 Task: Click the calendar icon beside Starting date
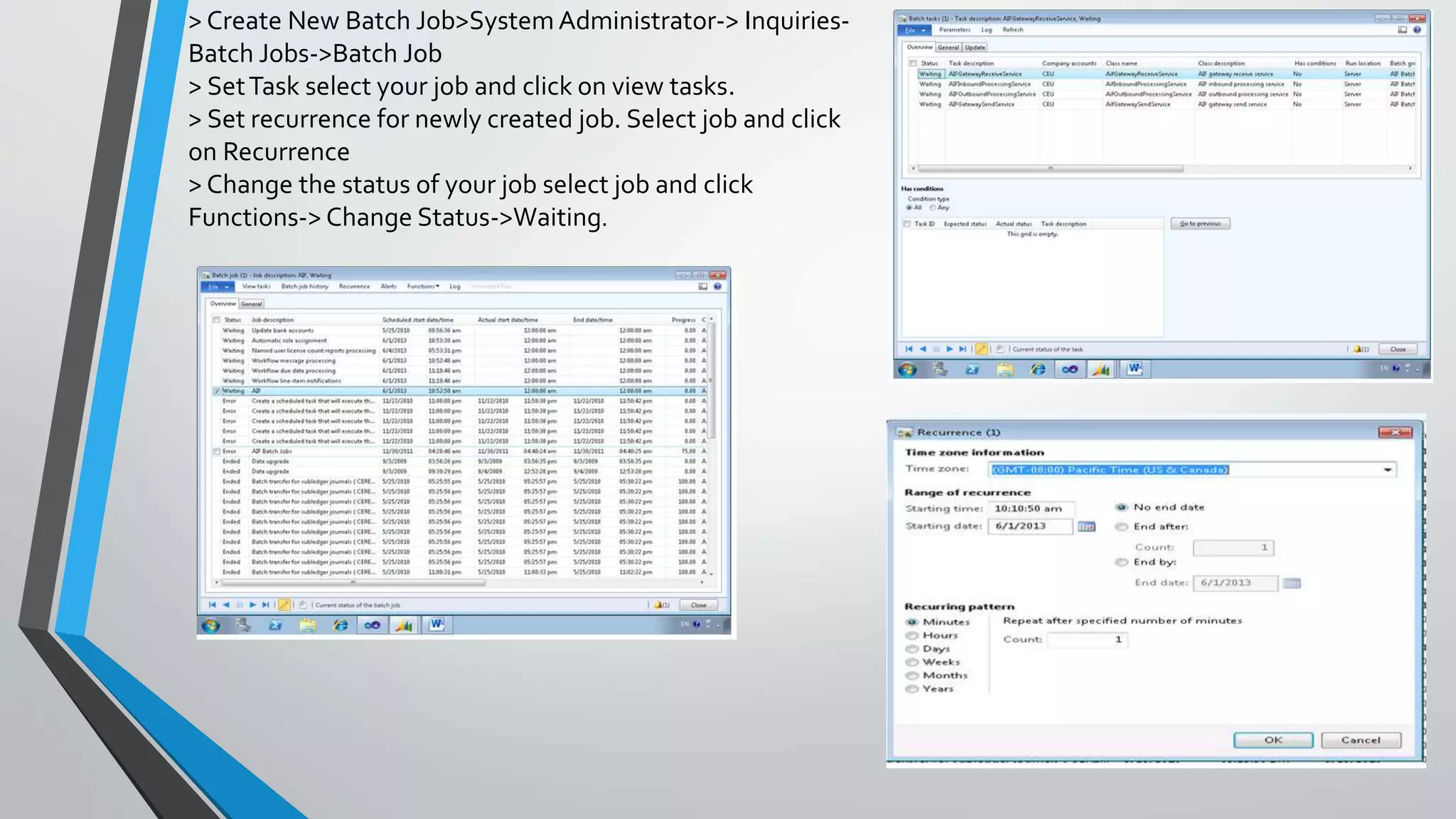(1086, 527)
